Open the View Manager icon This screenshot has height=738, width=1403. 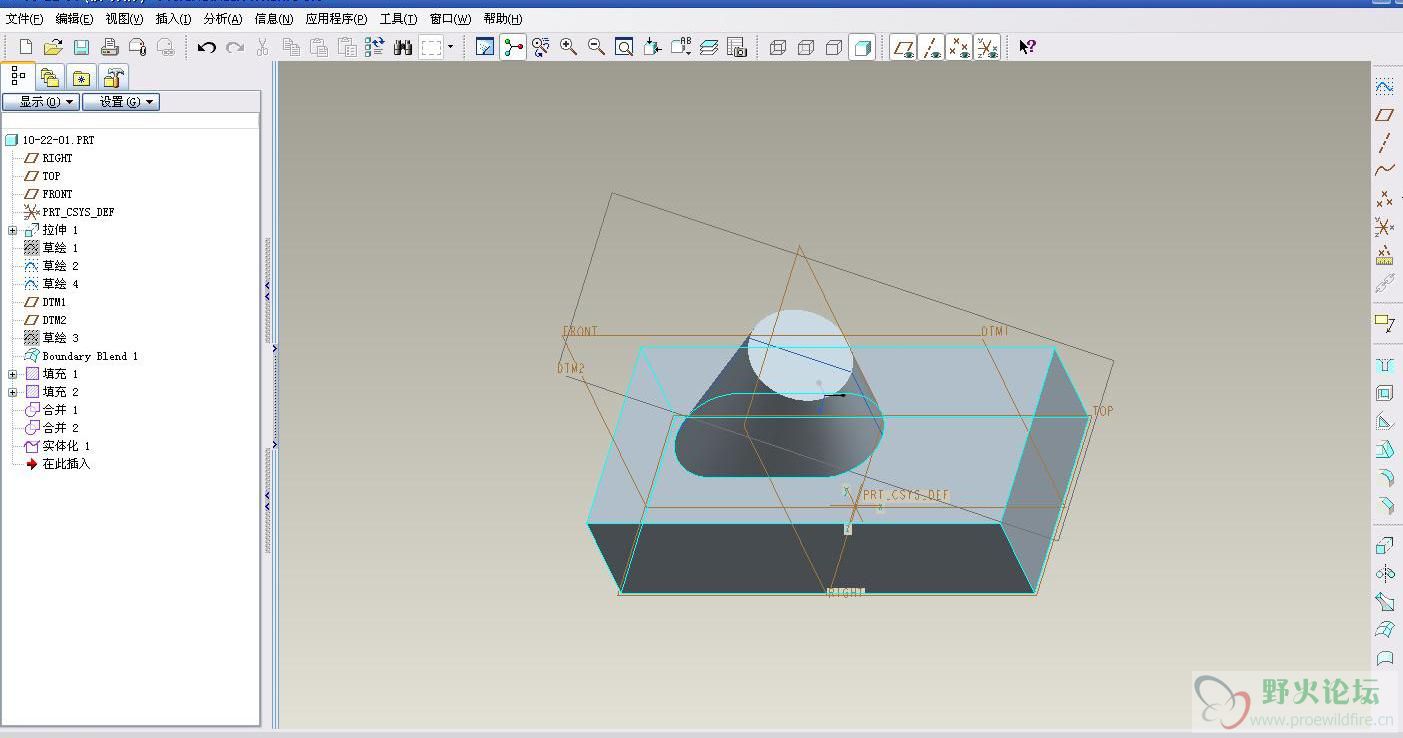click(x=737, y=47)
